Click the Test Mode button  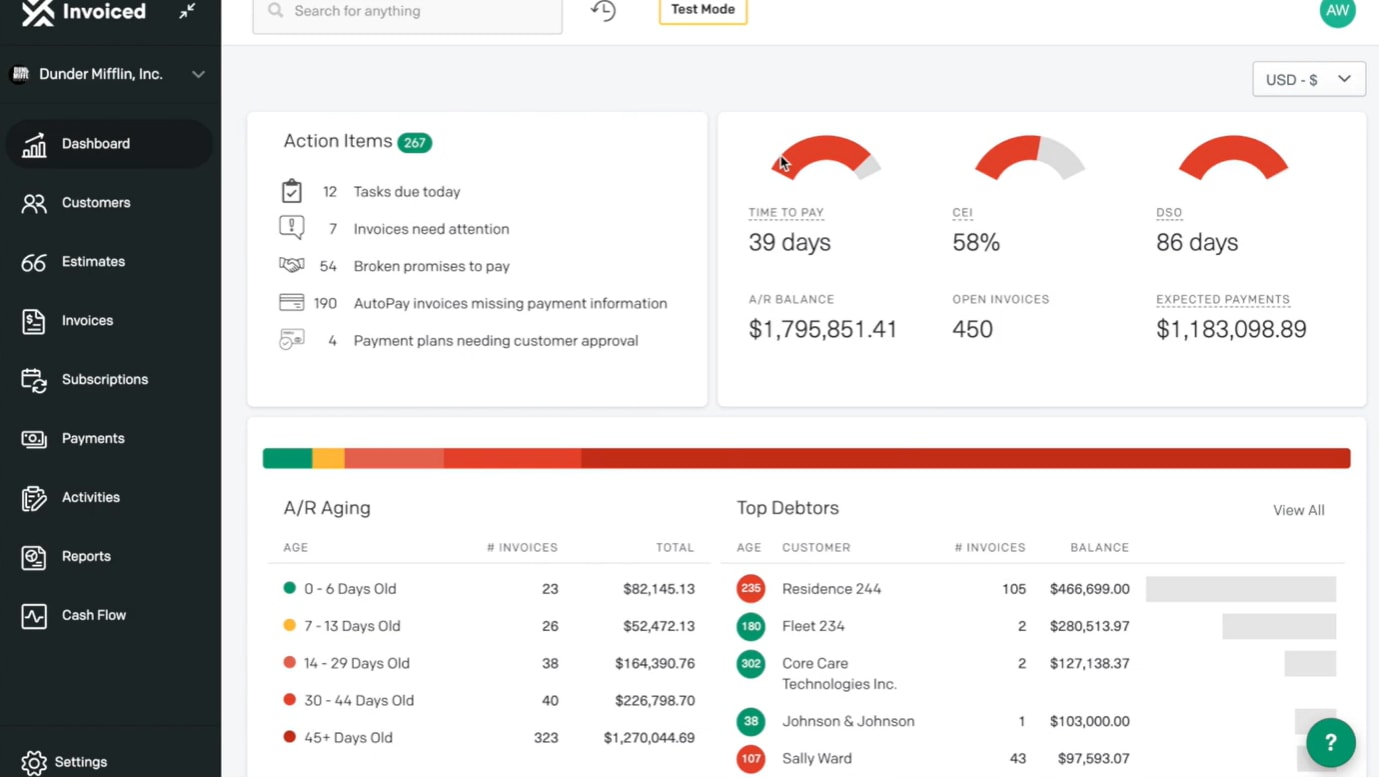tap(703, 10)
